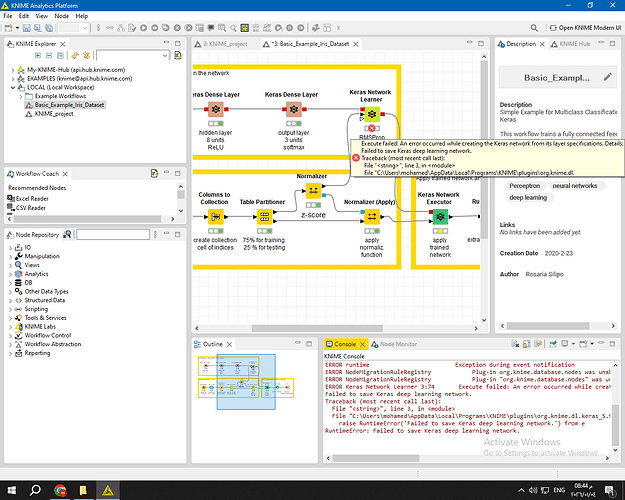This screenshot has width=625, height=500.
Task: Select the Keras Network Executor node
Action: click(x=440, y=217)
